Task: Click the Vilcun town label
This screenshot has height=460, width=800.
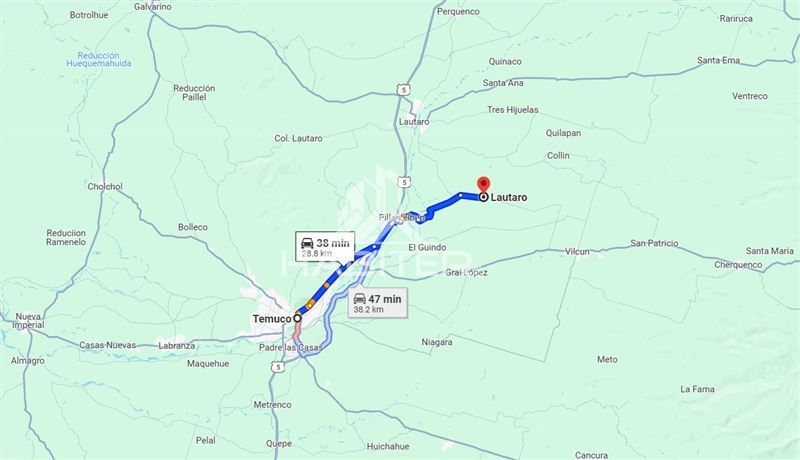Action: pos(577,251)
